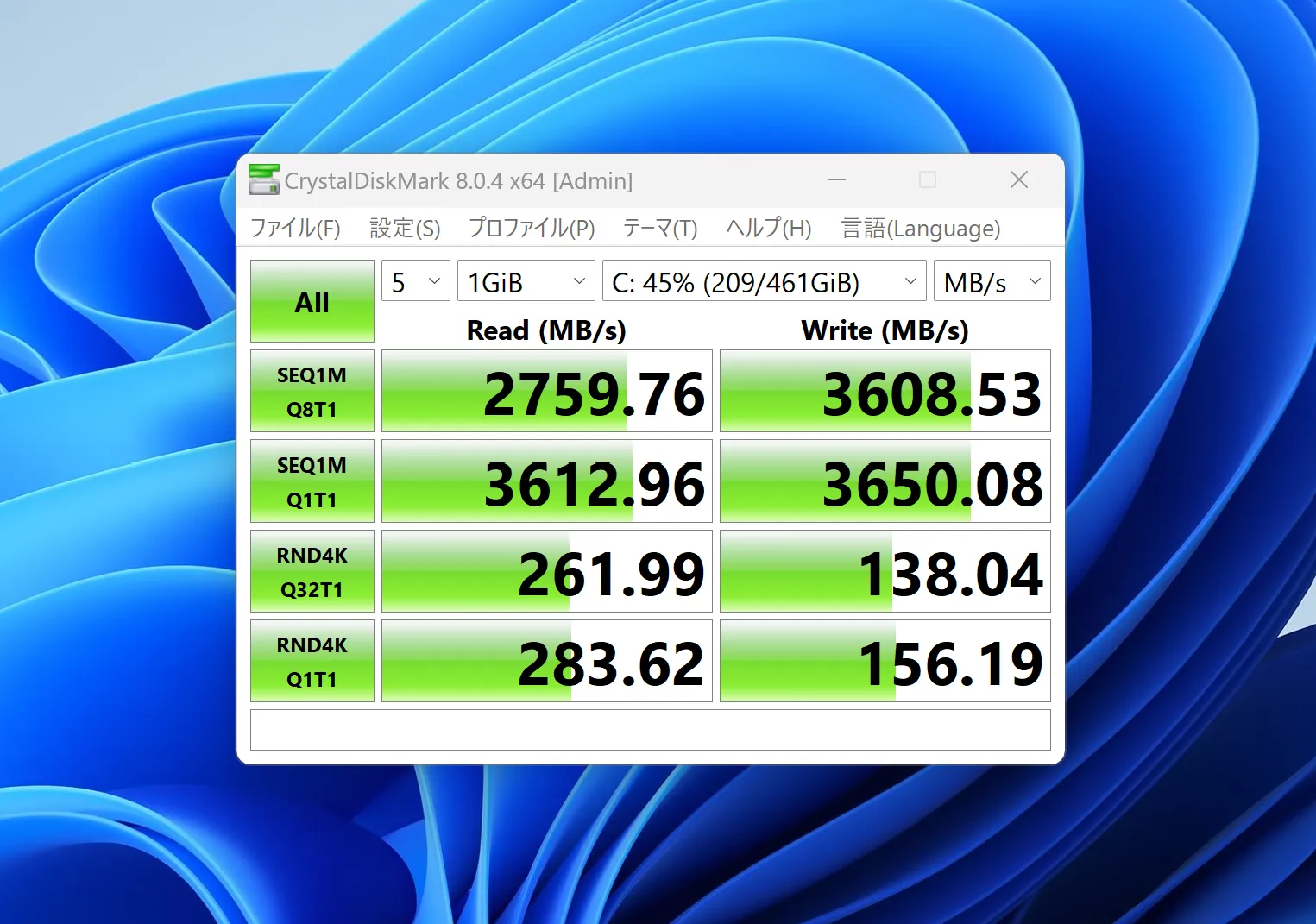Click the Write (MB/s) column header
This screenshot has width=1316, height=924.
tap(885, 330)
